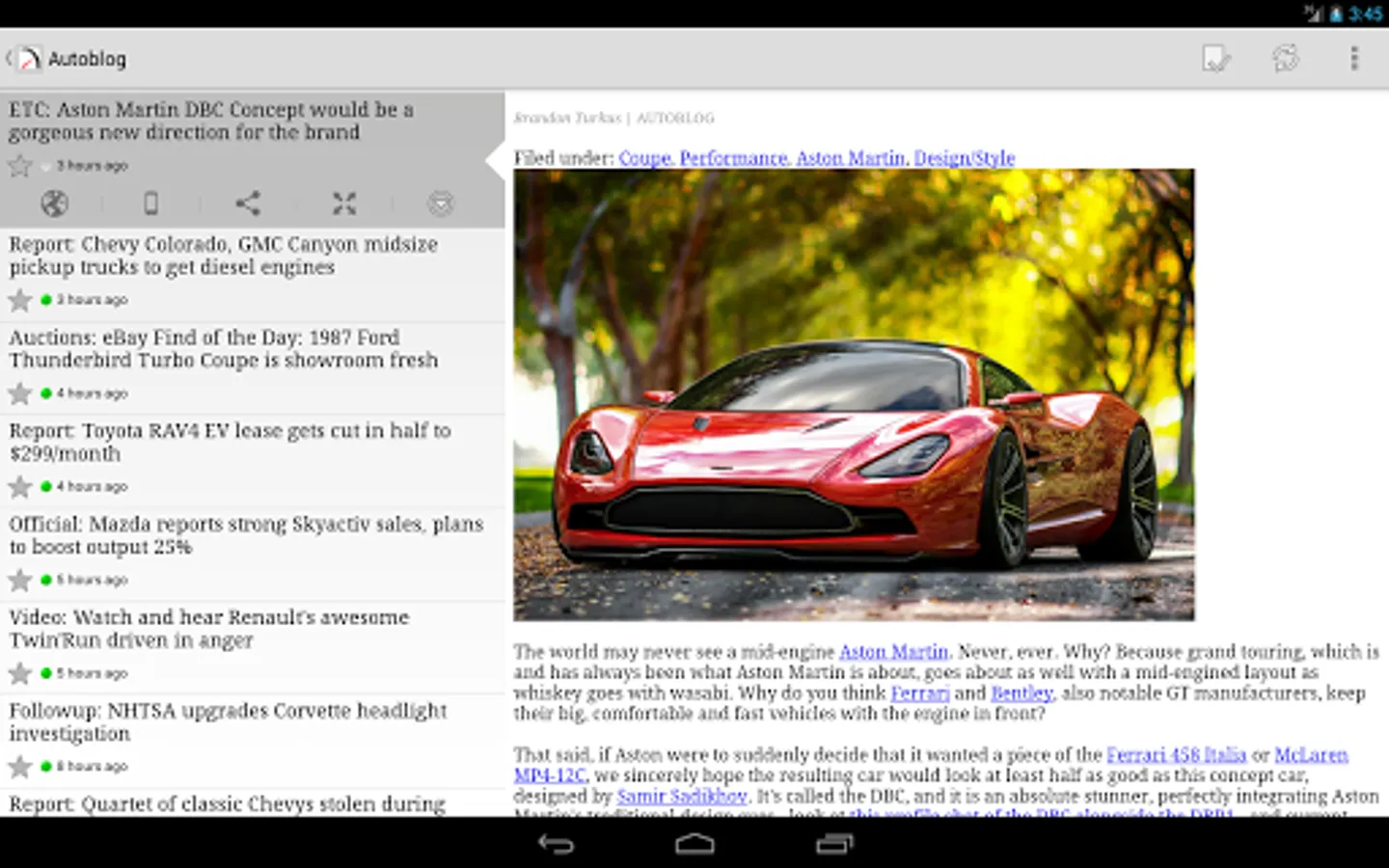Open the Ferrari 458 Italia link

click(1176, 755)
